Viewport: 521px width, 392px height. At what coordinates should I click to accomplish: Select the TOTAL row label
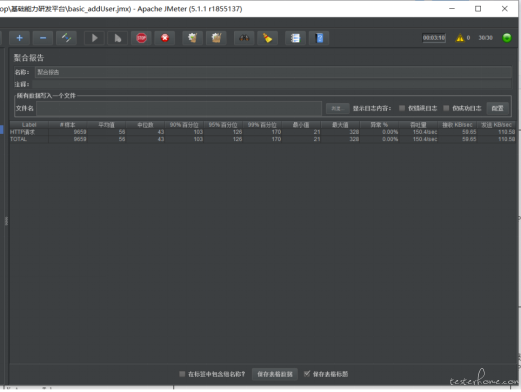(x=18, y=139)
